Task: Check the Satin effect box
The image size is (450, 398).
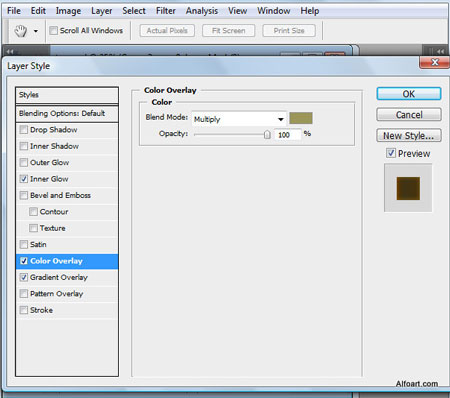Action: click(24, 244)
